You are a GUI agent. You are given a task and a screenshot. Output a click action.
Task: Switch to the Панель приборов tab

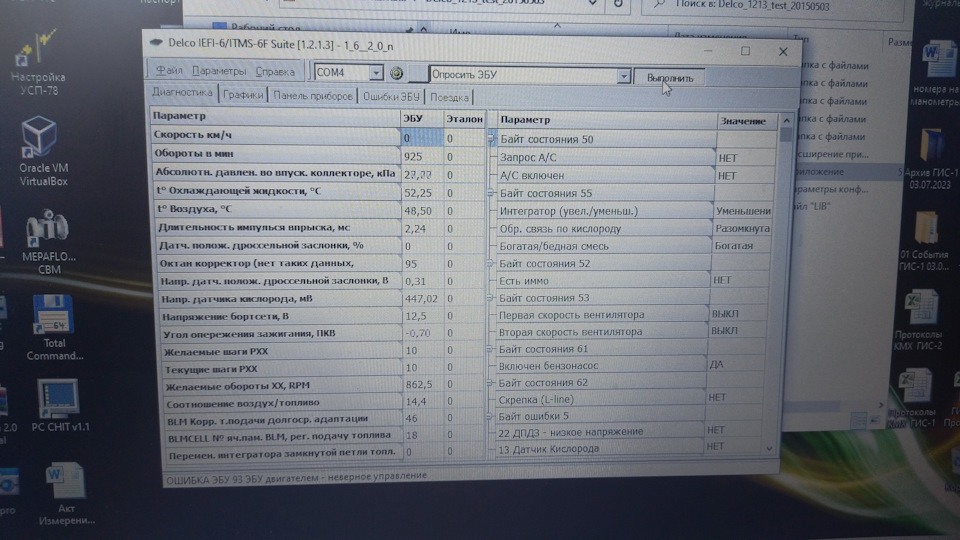[x=313, y=96]
